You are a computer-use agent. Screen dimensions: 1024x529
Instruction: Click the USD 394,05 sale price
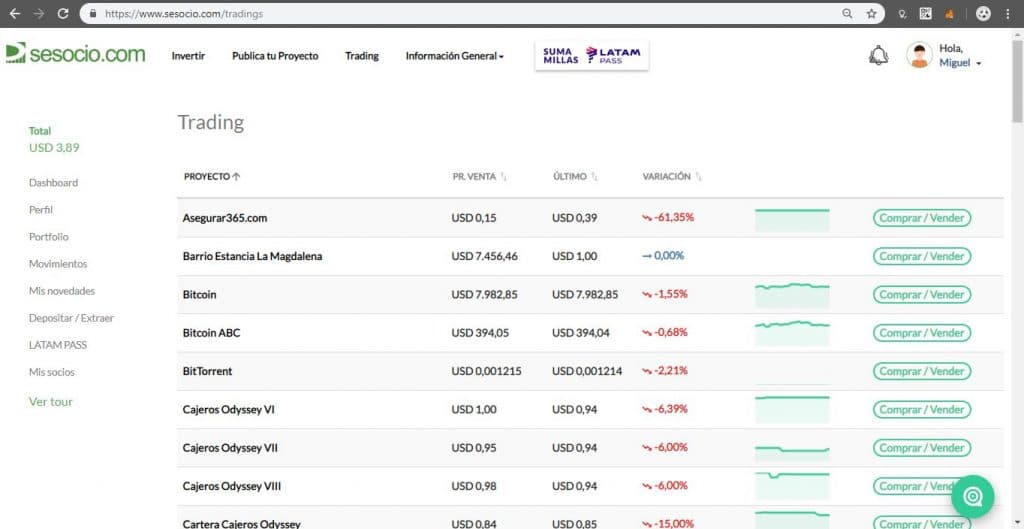(x=480, y=333)
